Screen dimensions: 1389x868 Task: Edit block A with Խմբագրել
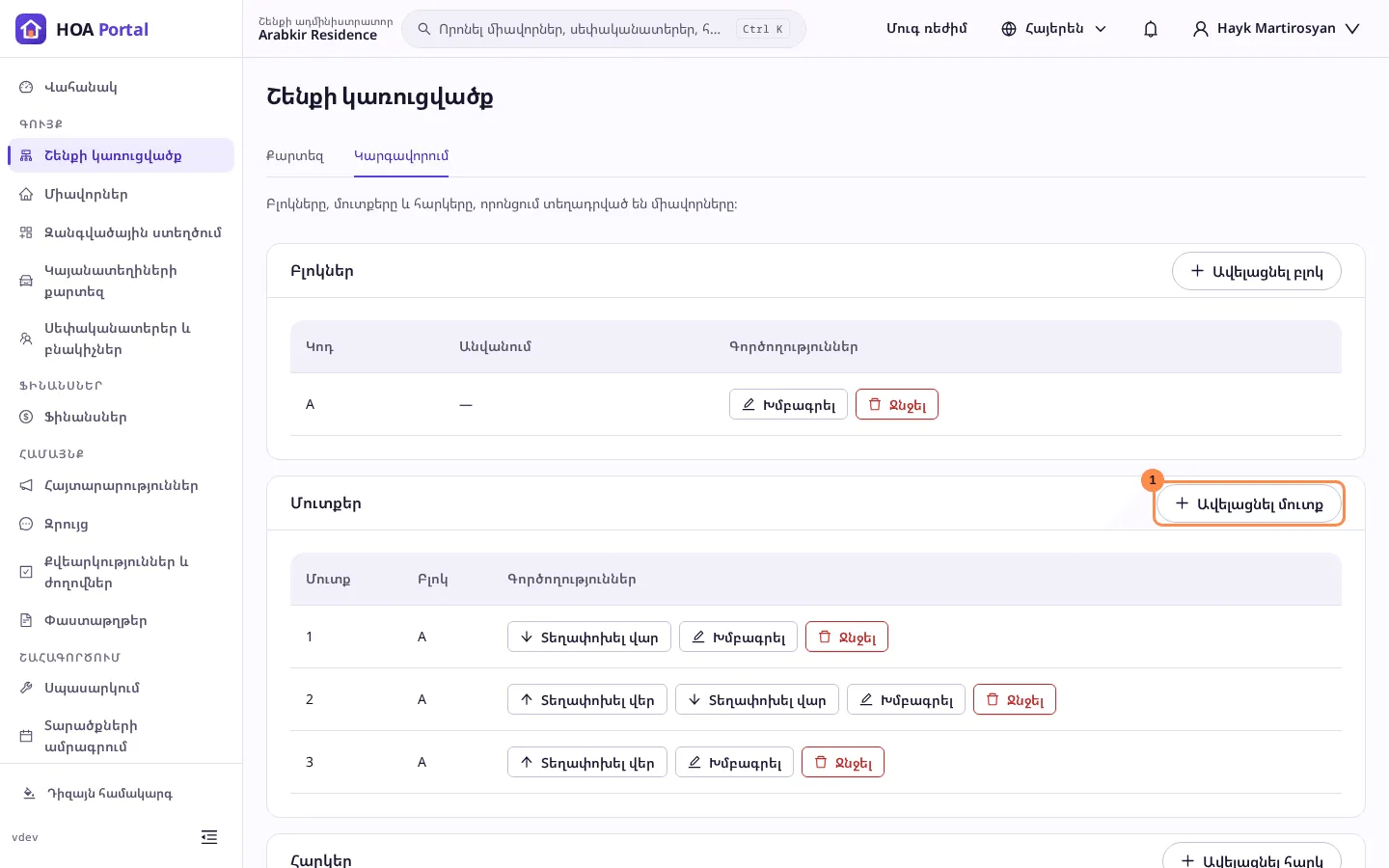pos(788,404)
